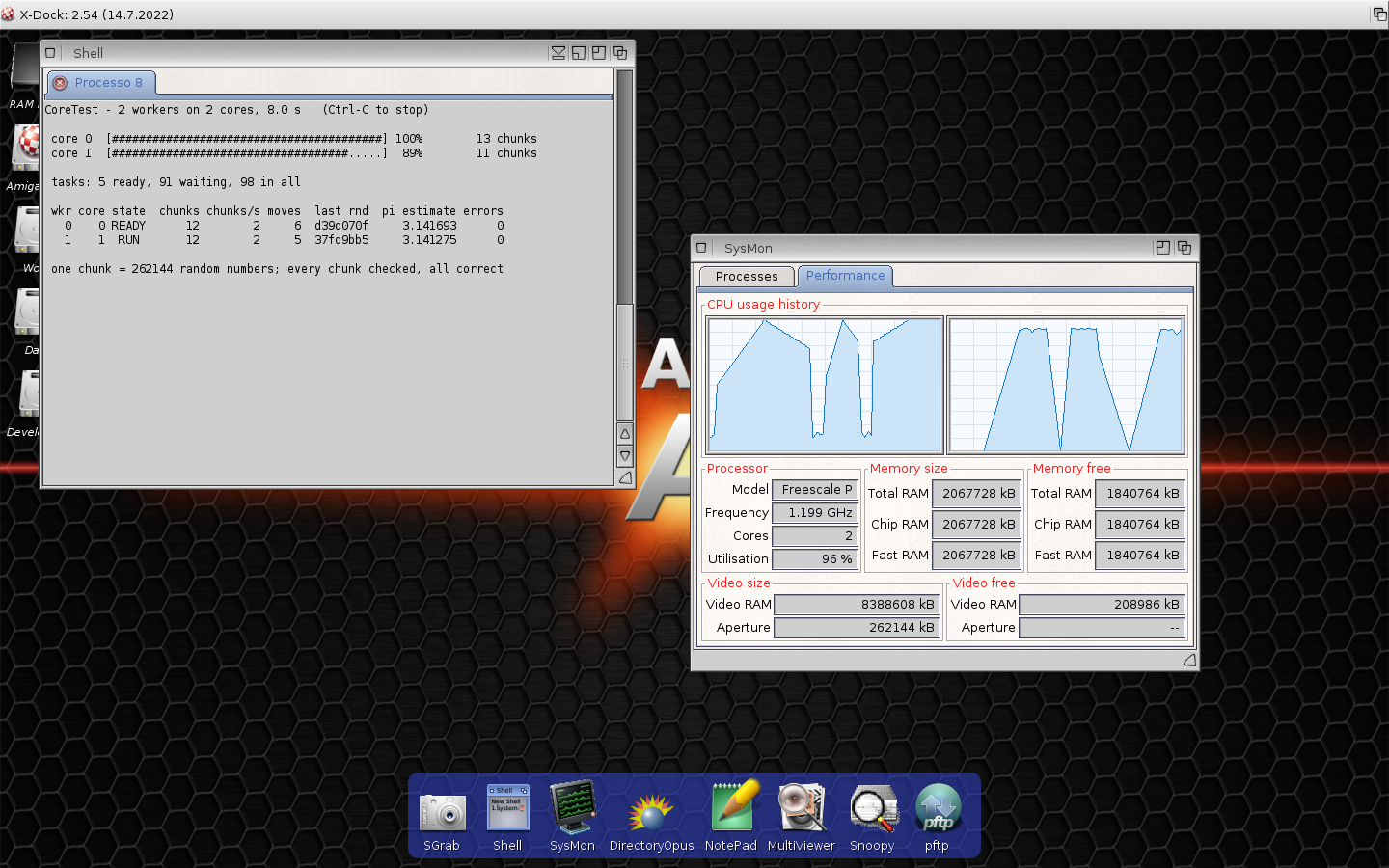Click the Aperture size value 262144 kB

click(857, 628)
